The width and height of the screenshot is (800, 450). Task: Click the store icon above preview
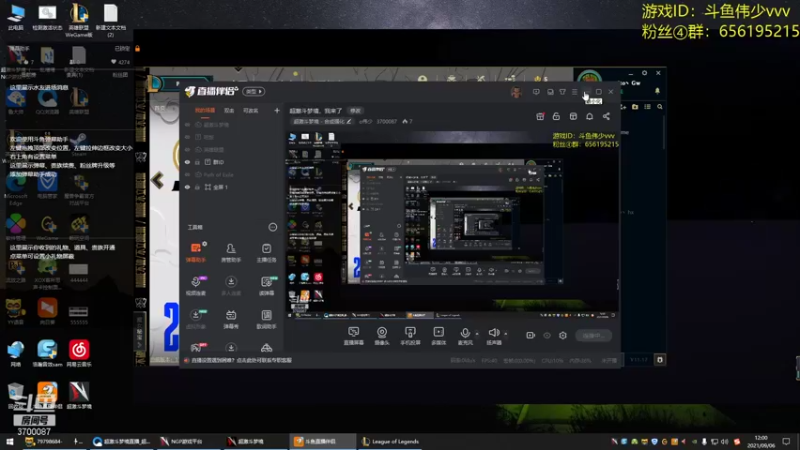[x=573, y=116]
